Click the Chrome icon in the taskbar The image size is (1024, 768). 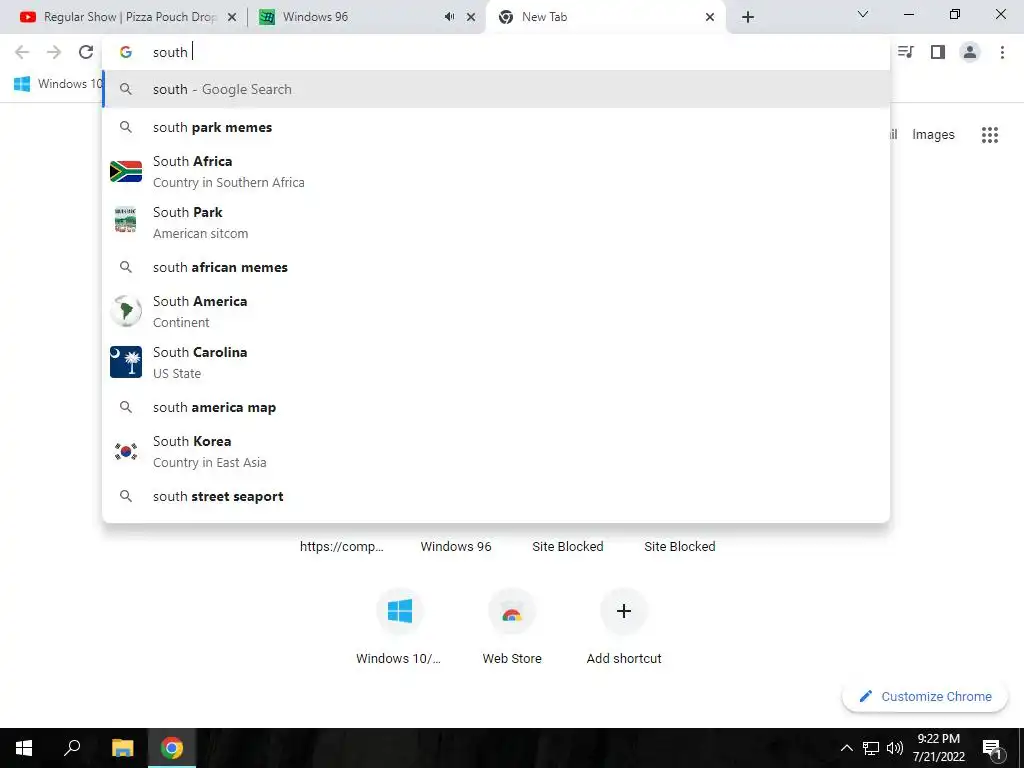[172, 748]
